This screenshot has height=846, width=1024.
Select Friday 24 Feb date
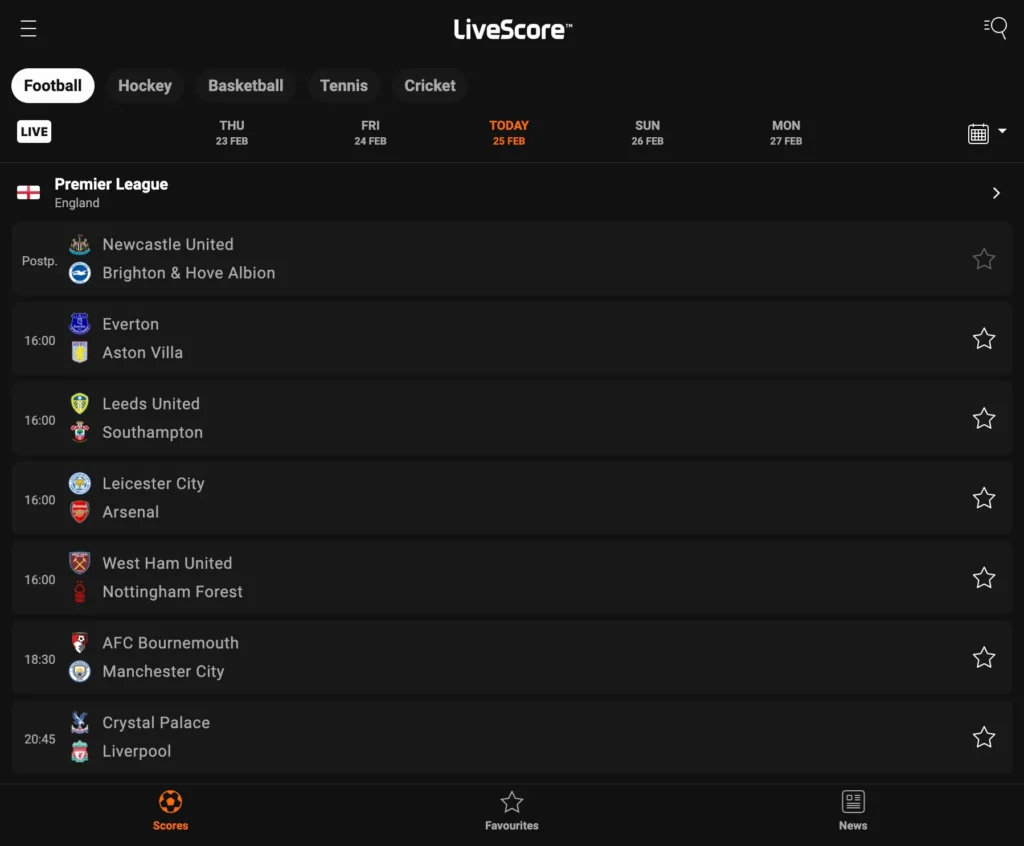click(370, 133)
